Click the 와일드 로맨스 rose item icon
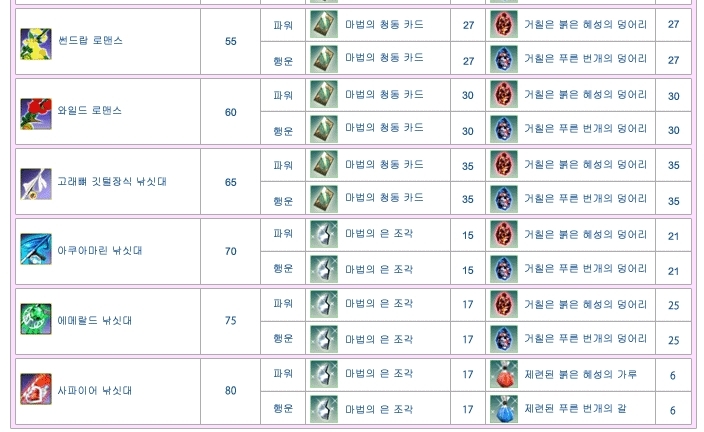The image size is (704, 432). (x=36, y=113)
